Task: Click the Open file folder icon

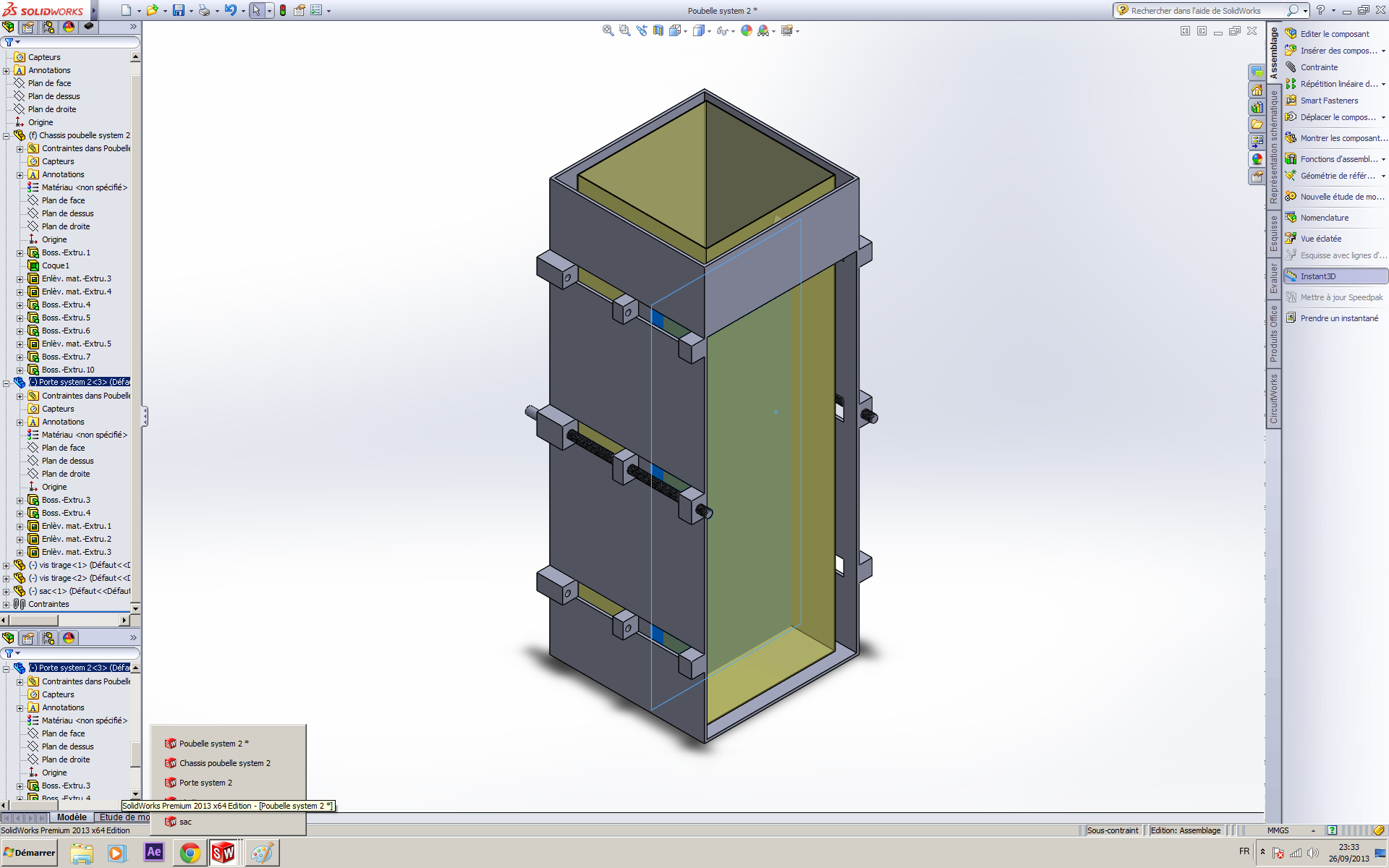Action: coord(152,10)
